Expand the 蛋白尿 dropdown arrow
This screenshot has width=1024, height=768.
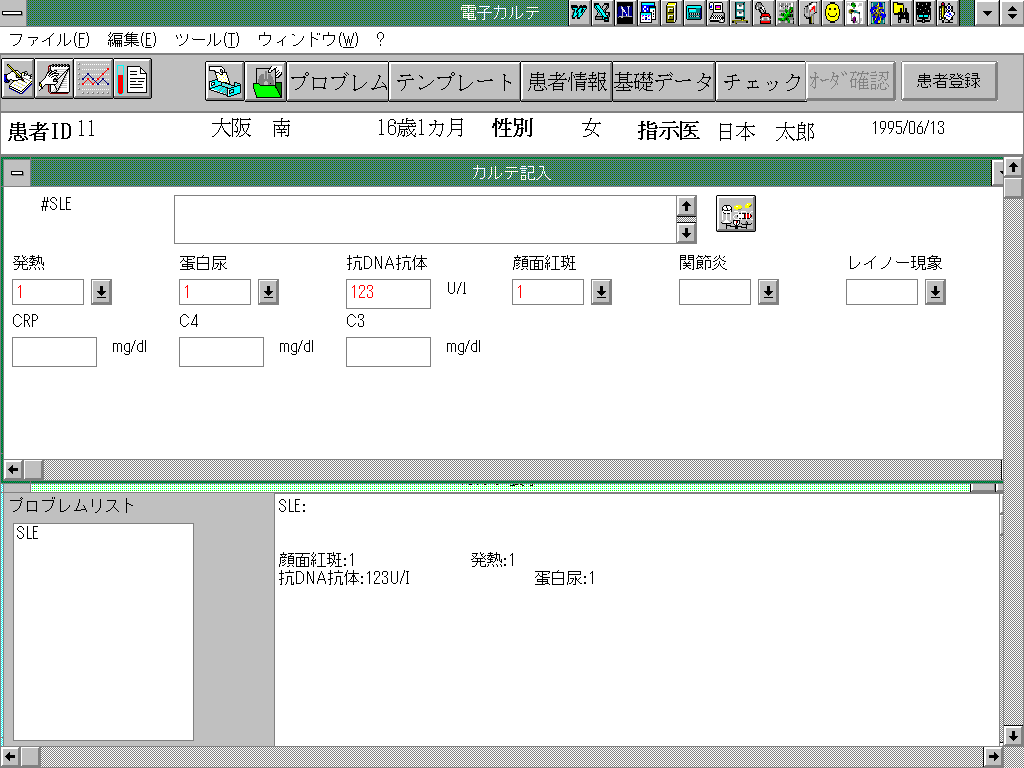click(268, 292)
